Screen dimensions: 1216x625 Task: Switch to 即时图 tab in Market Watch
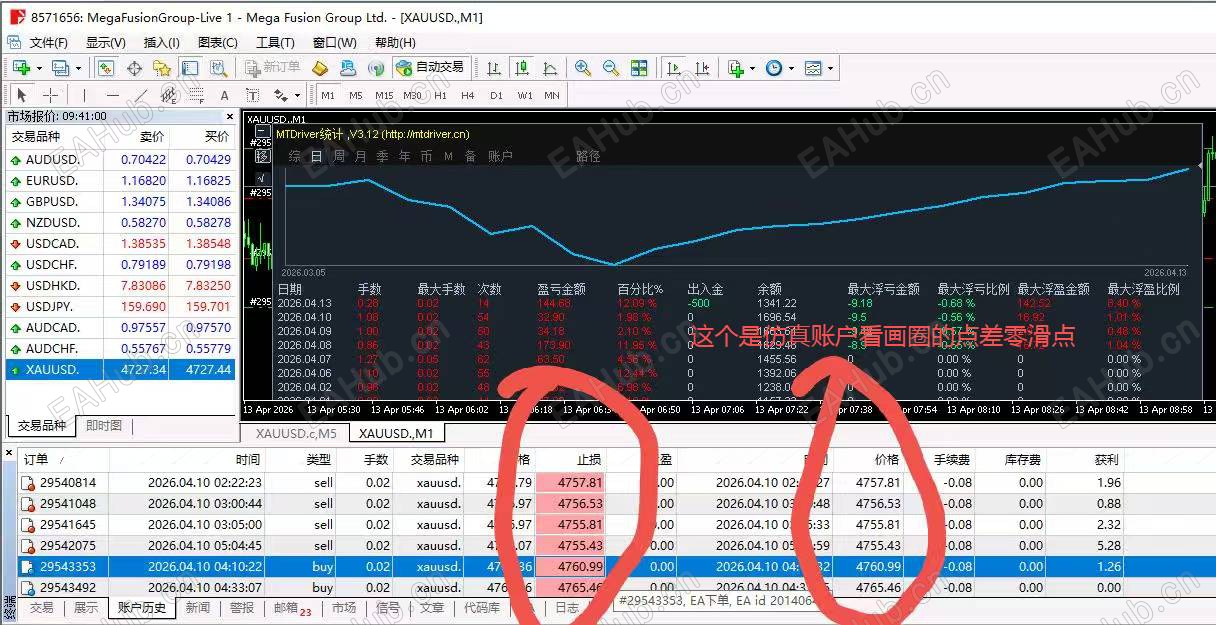click(x=104, y=425)
